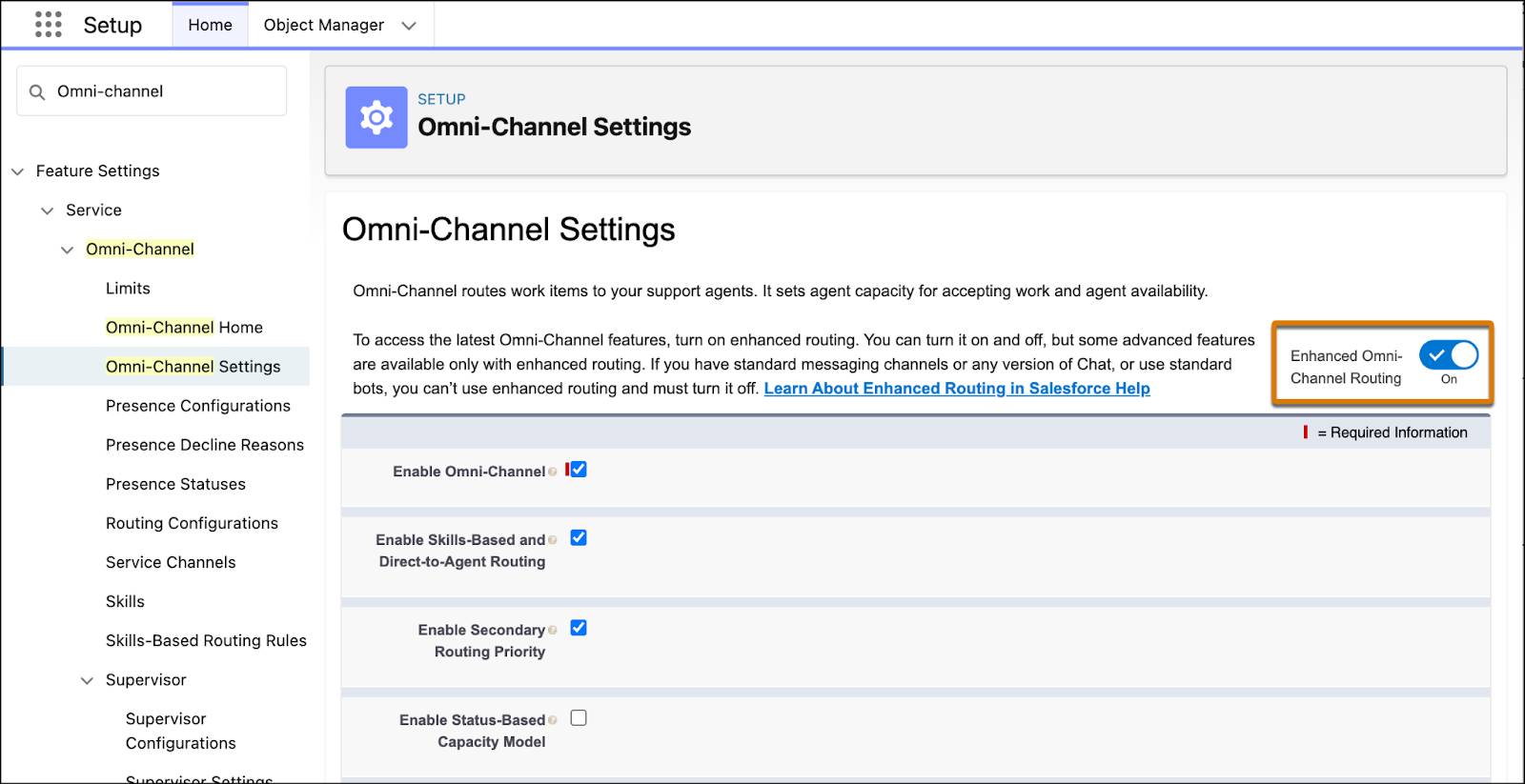
Task: Open Presence Decline Reasons
Action: pyautogui.click(x=205, y=445)
